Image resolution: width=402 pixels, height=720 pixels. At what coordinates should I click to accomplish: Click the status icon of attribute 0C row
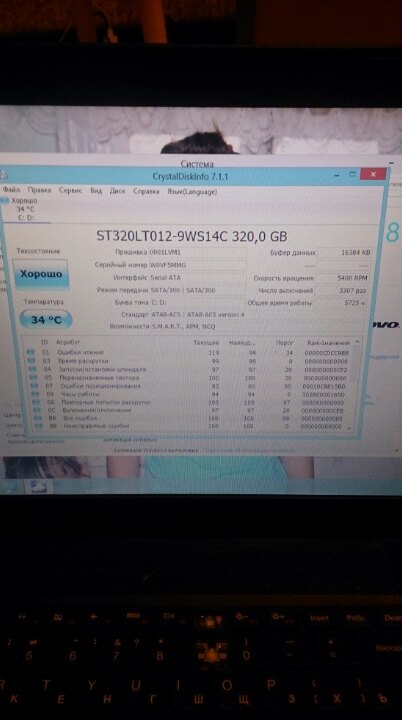click(x=37, y=410)
